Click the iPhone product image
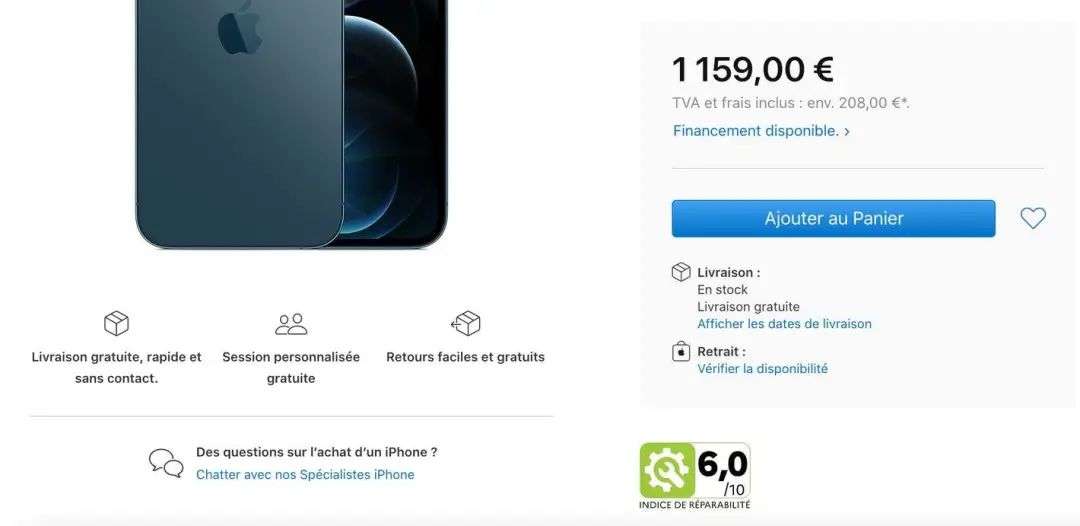 [291, 124]
